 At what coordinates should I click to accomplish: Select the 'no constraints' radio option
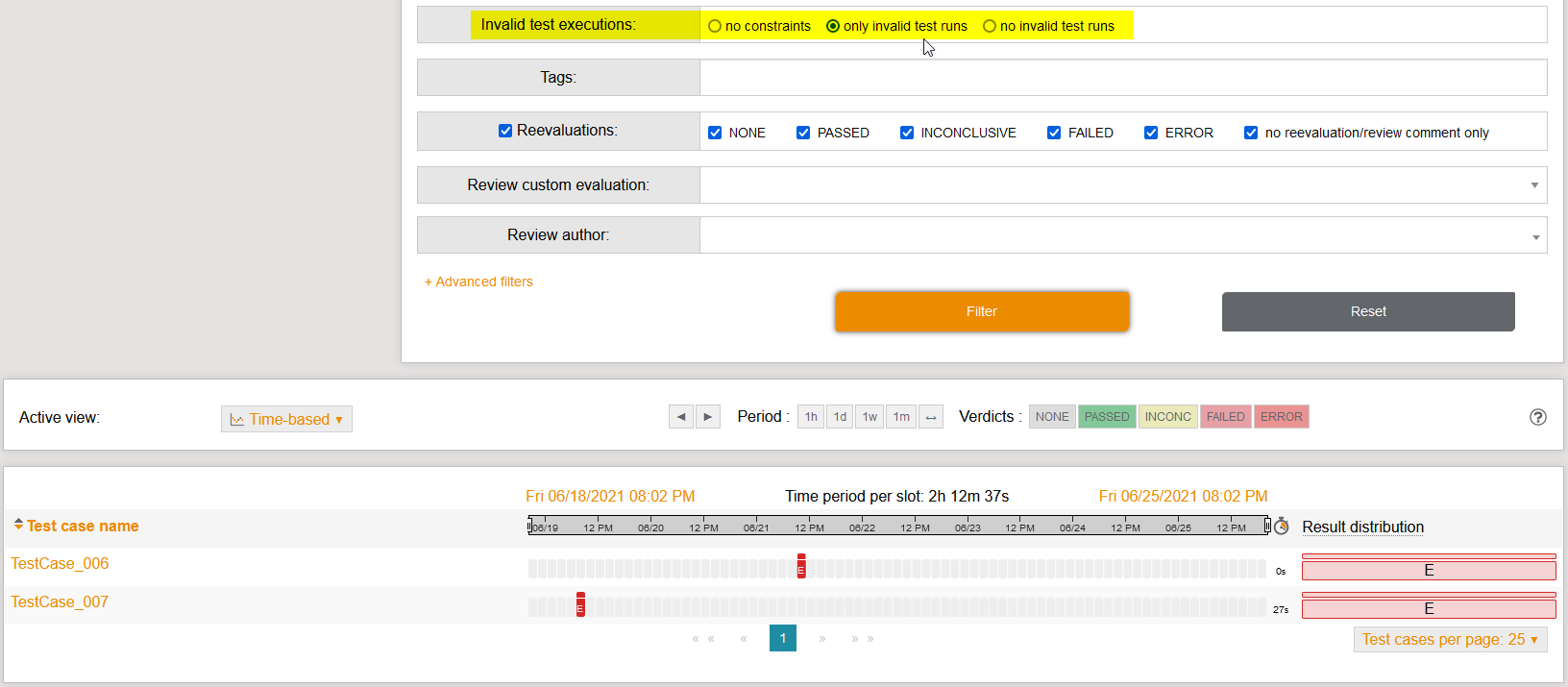pos(715,26)
